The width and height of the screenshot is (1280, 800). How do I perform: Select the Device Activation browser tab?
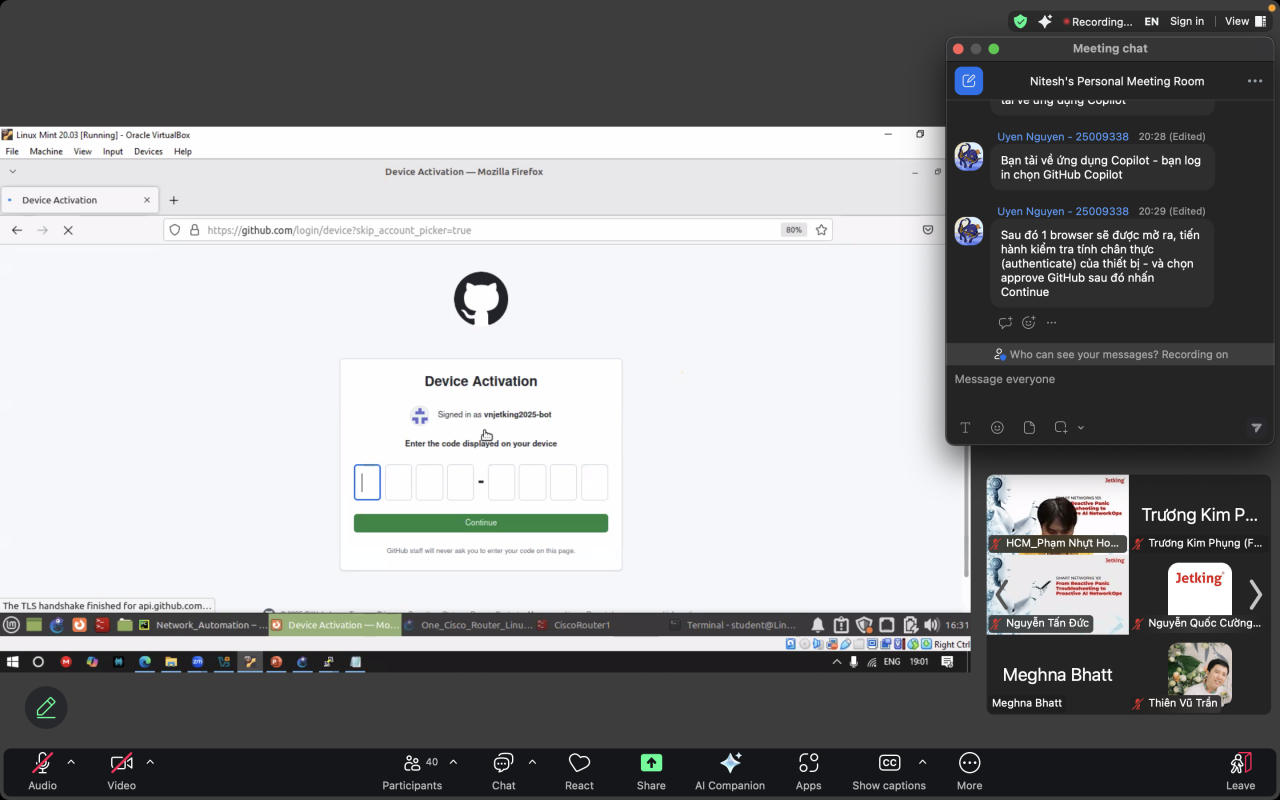pos(79,200)
